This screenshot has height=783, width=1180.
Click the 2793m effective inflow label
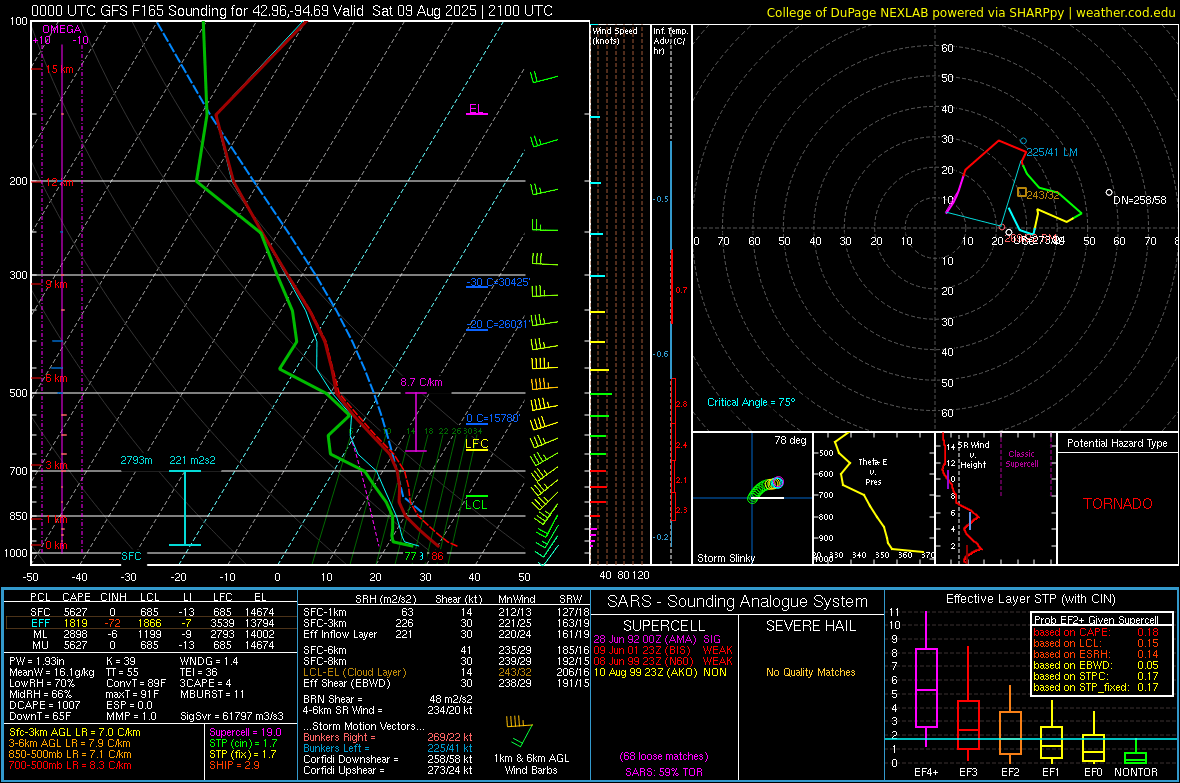(136, 460)
